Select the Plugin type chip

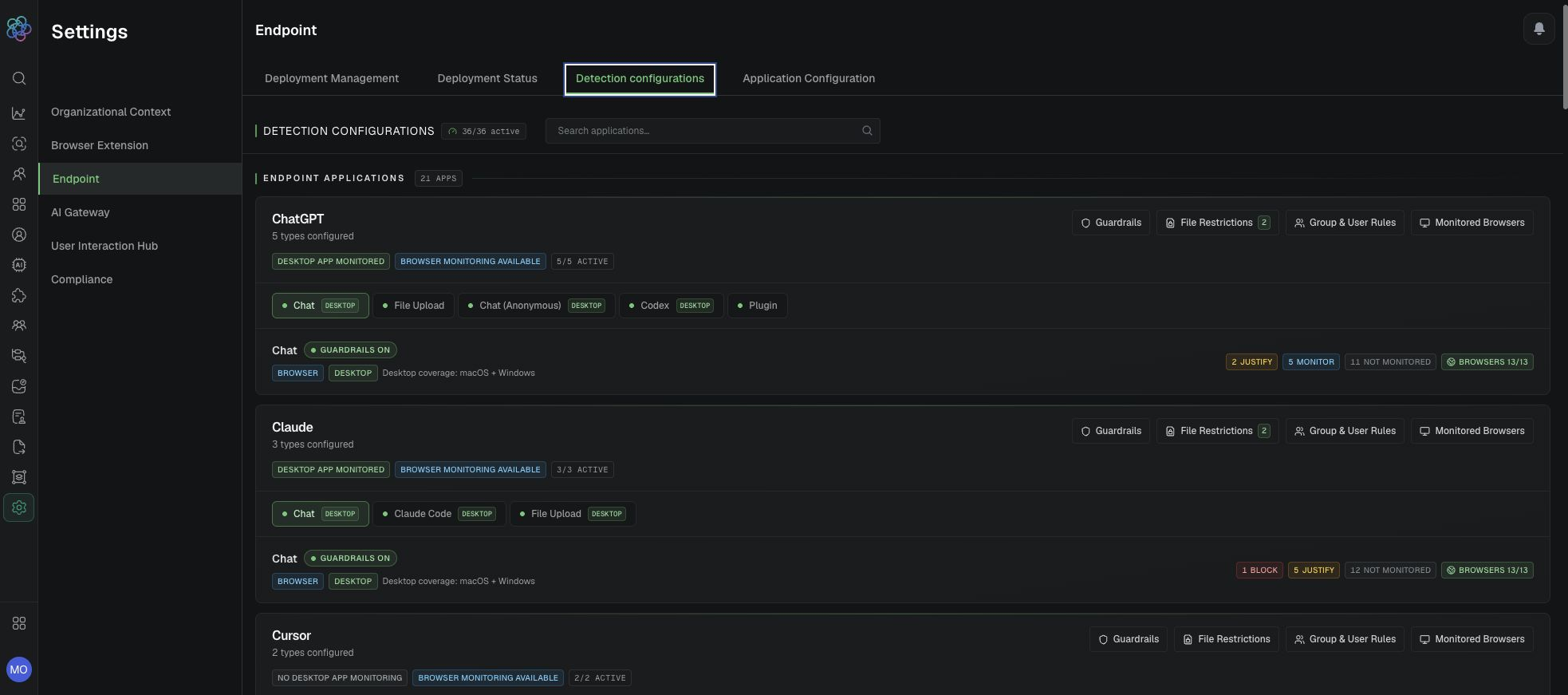coord(758,306)
